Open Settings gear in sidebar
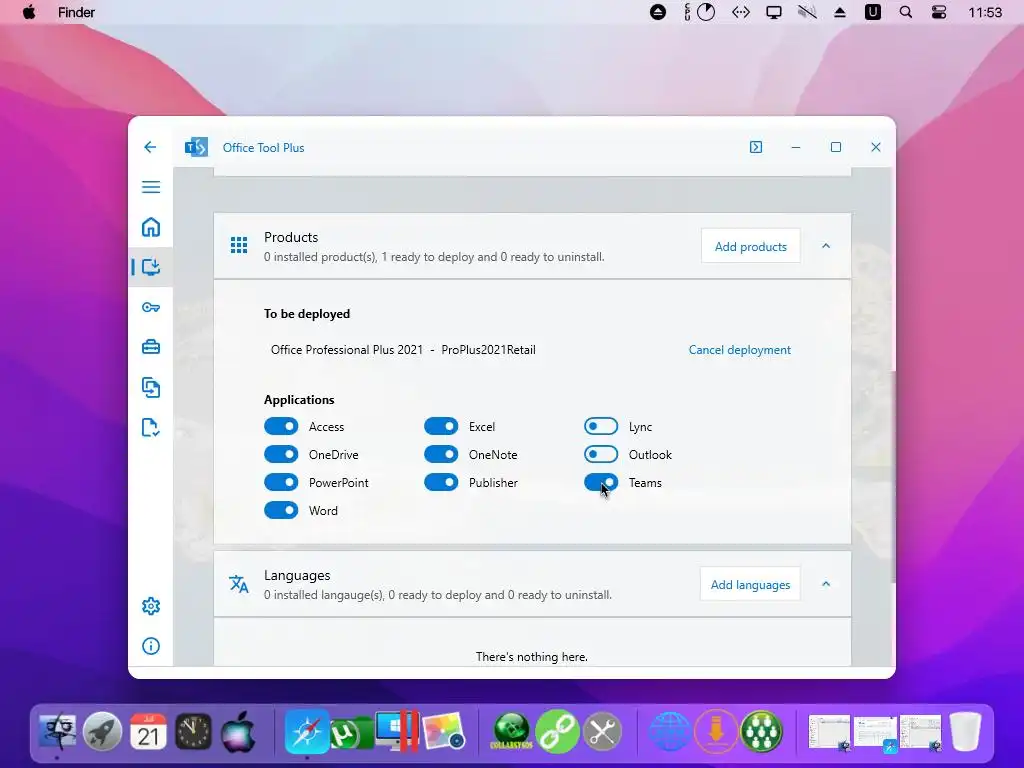This screenshot has height=768, width=1024. 151,606
